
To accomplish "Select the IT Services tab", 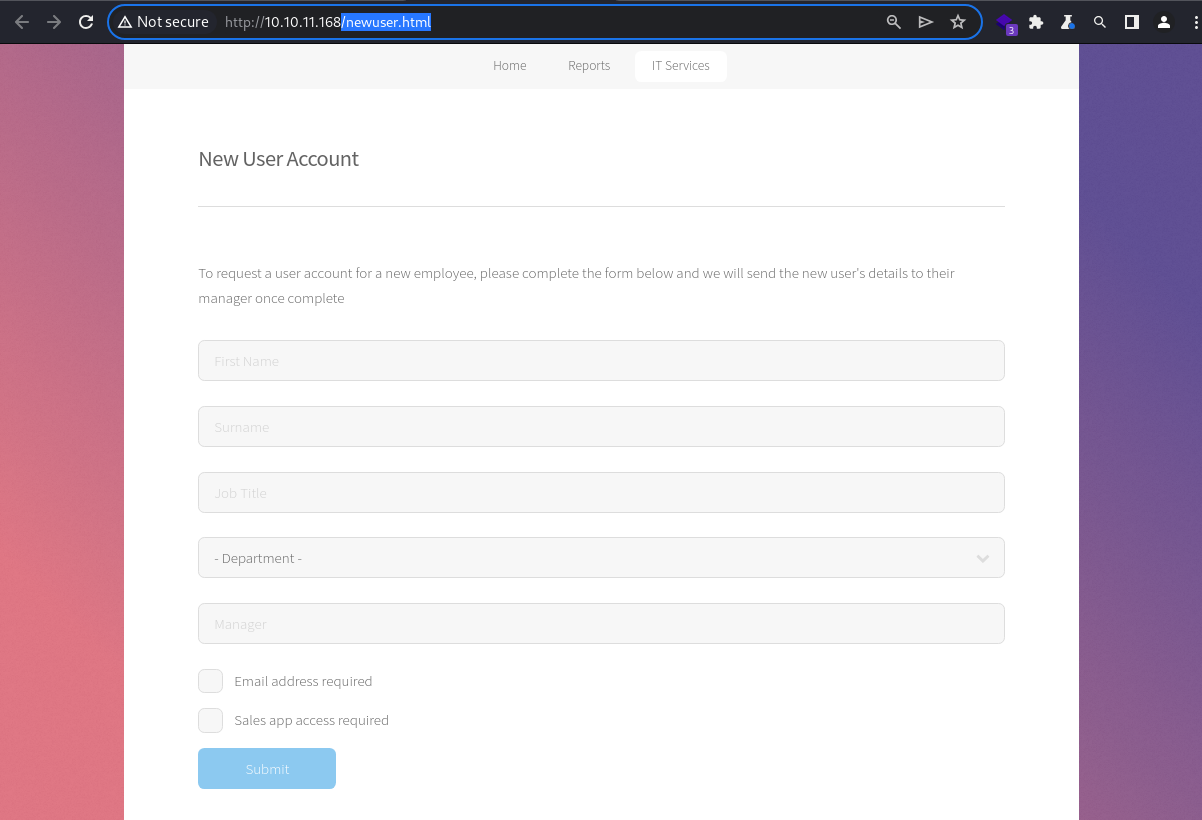I will [x=681, y=66].
